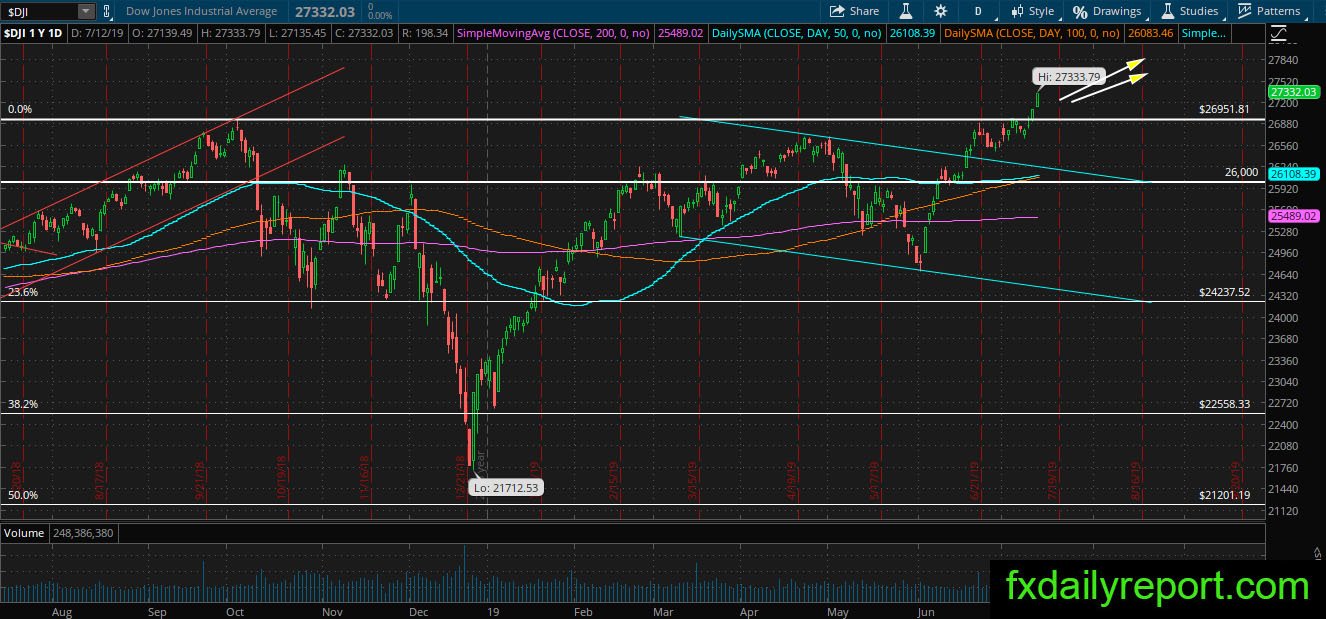This screenshot has height=619, width=1326.
Task: Select the DailySMA (CLOSE, DAY, 50, 0, no) label
Action: click(797, 33)
